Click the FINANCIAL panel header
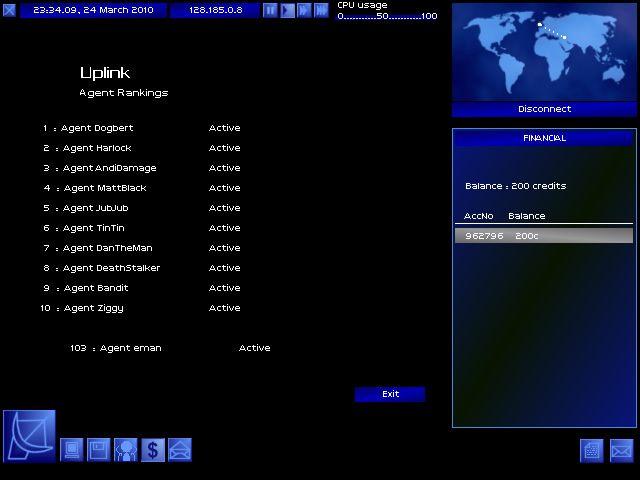This screenshot has height=480, width=640. (544, 138)
